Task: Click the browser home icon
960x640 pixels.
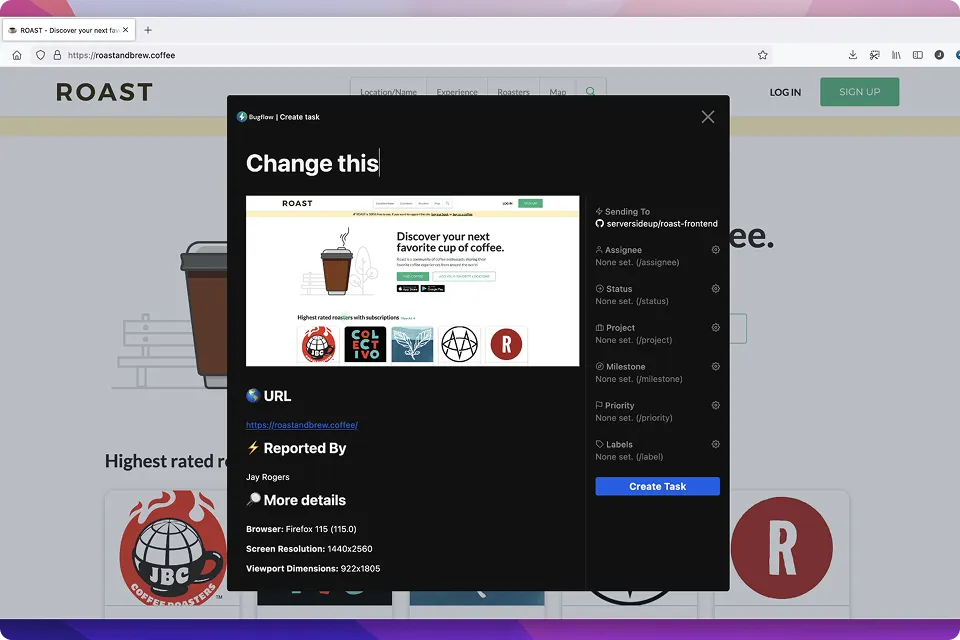Action: [x=17, y=55]
